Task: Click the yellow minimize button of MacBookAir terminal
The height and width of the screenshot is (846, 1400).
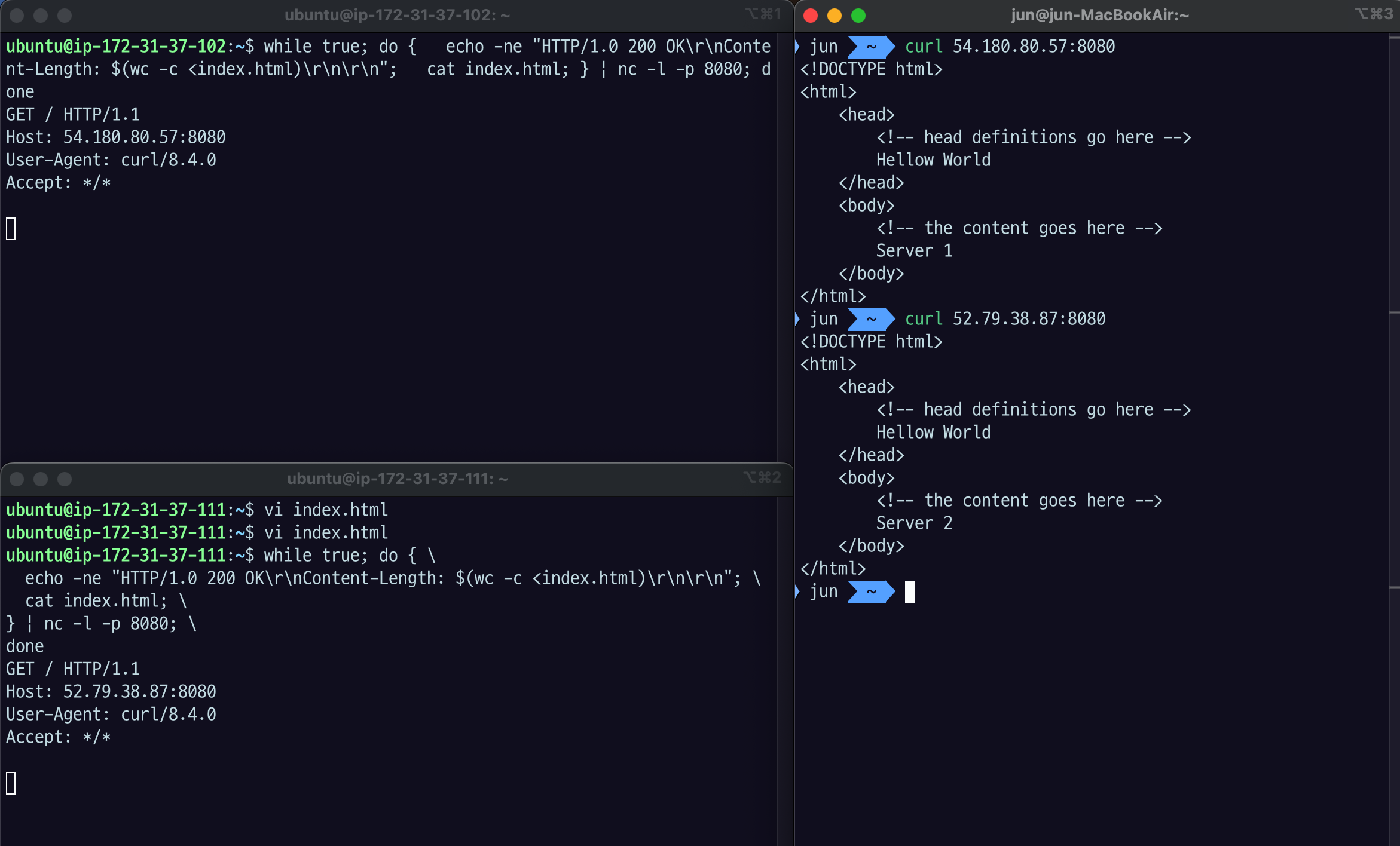Action: coord(835,16)
